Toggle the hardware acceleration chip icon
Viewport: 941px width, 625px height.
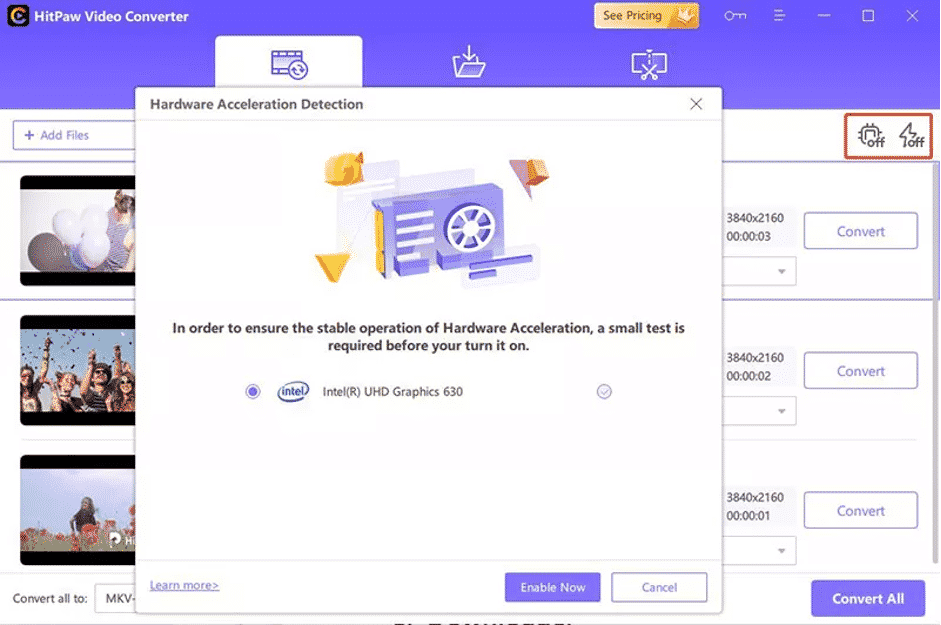pos(871,135)
